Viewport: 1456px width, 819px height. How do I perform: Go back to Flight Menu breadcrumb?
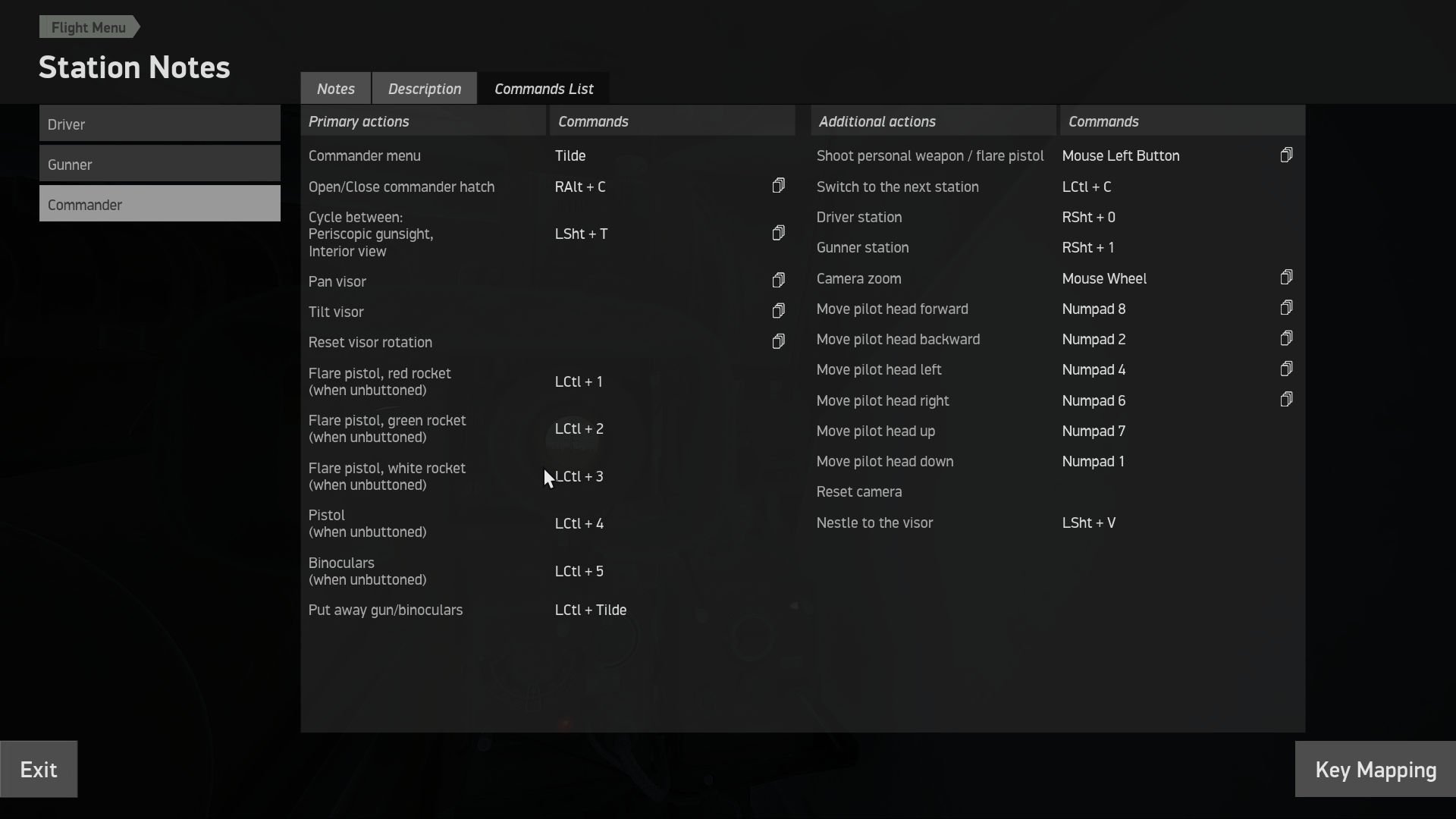[88, 27]
